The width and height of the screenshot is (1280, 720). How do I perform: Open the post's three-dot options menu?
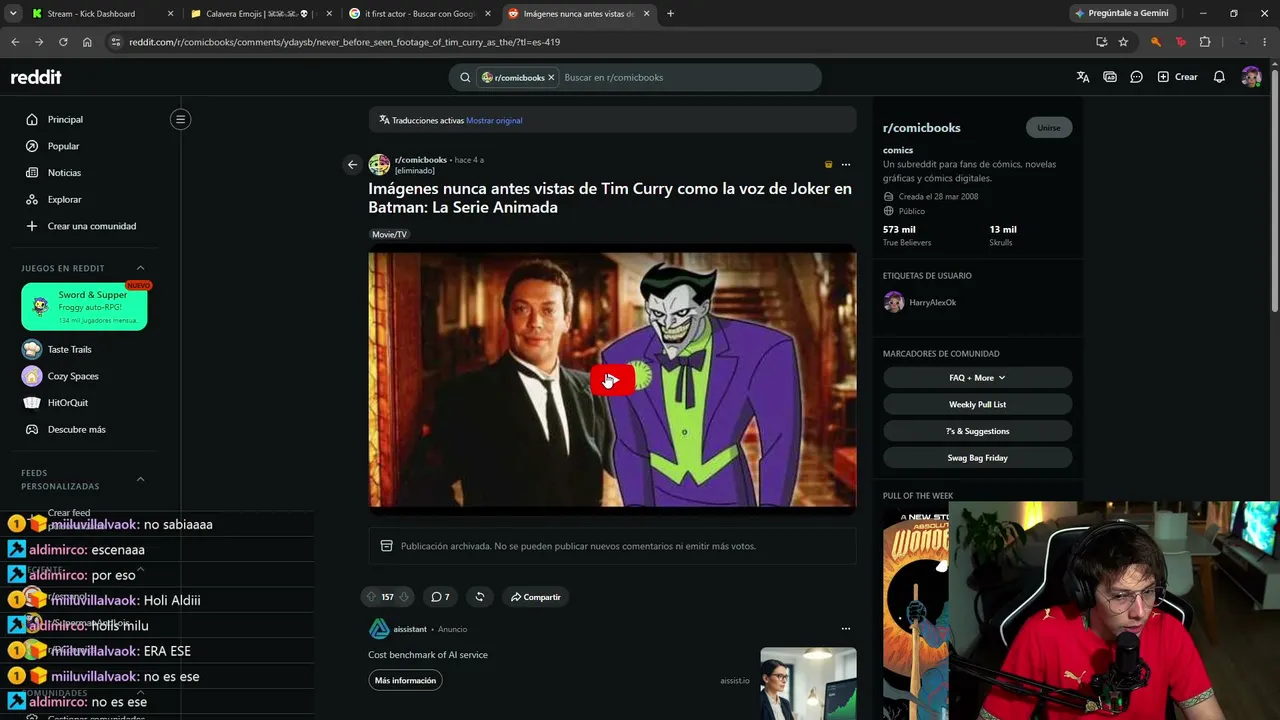tap(845, 165)
